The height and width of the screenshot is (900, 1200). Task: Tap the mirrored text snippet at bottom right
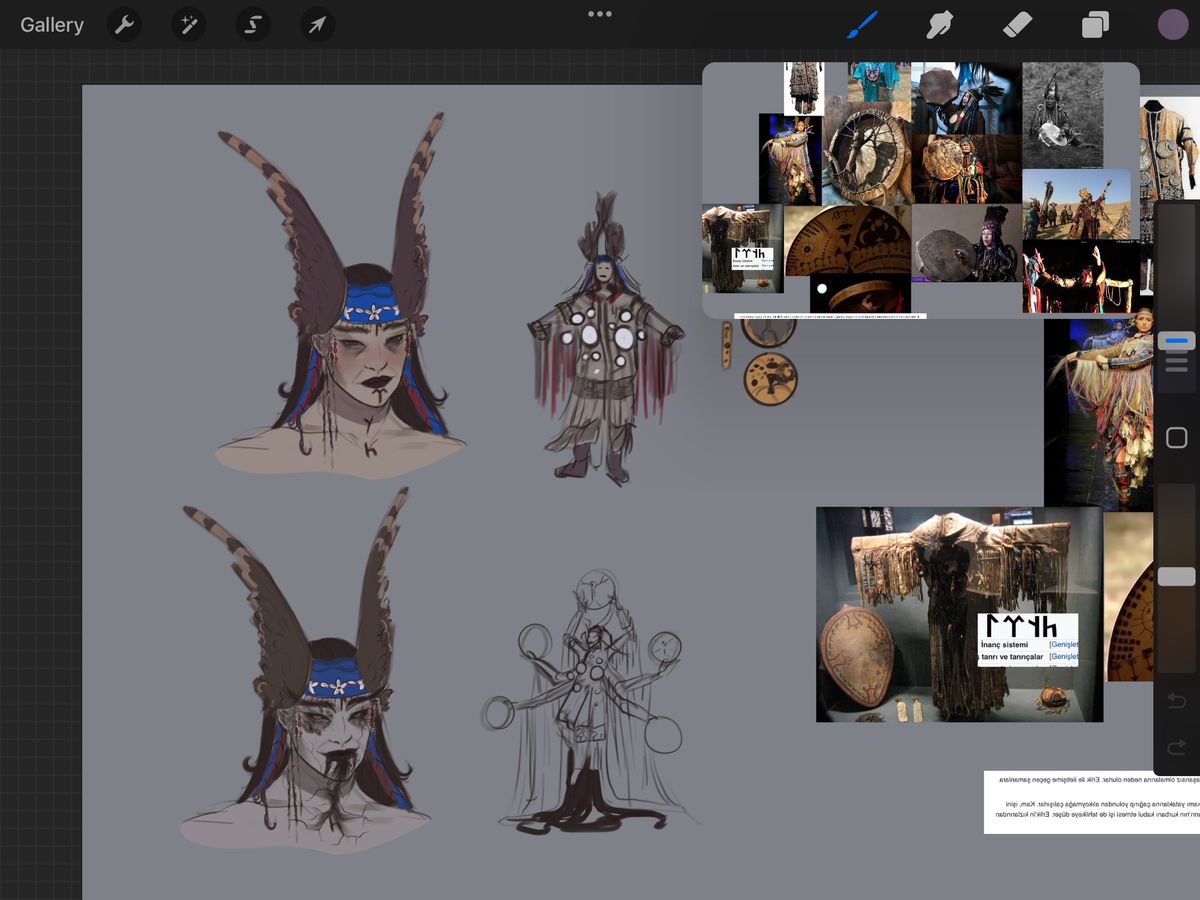pos(1092,802)
